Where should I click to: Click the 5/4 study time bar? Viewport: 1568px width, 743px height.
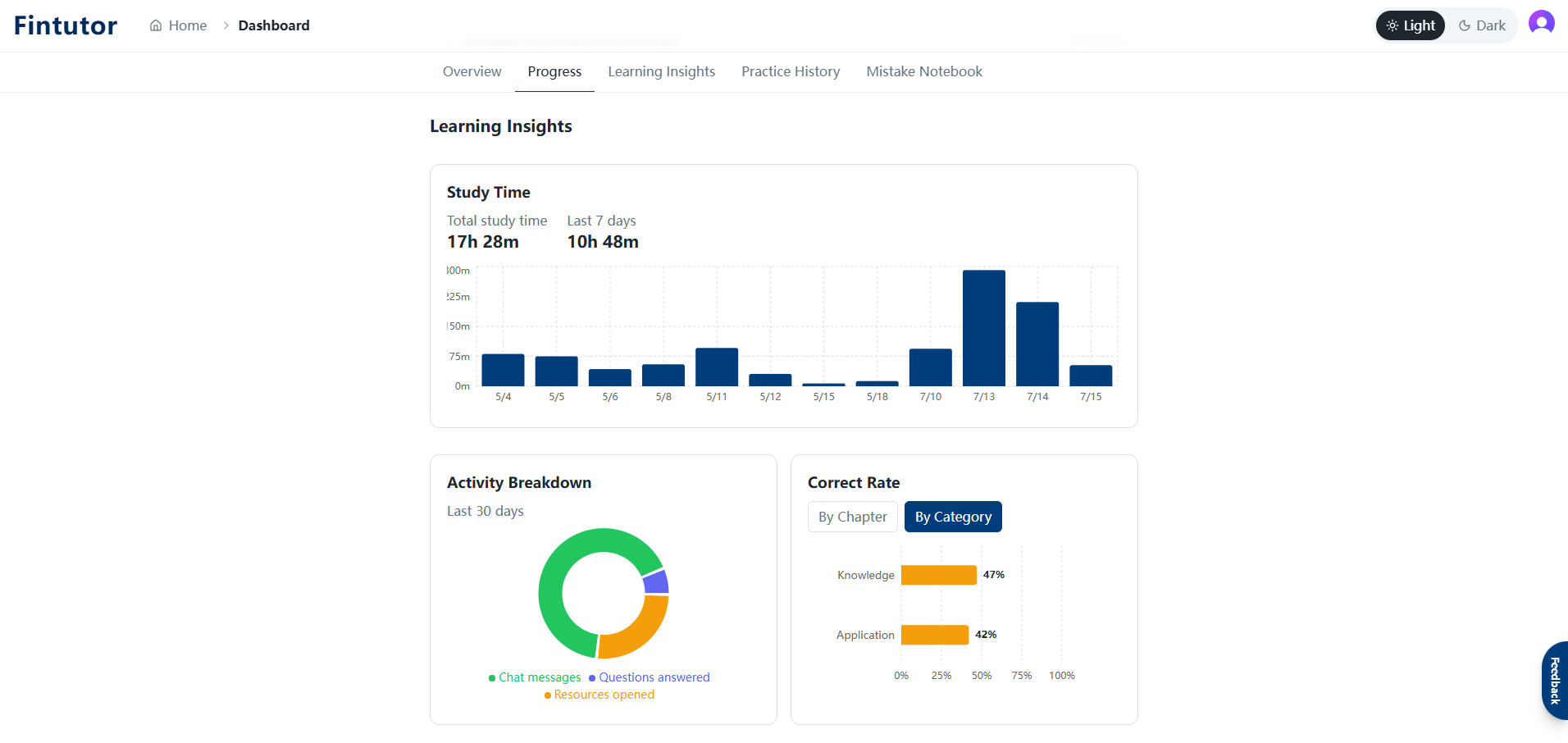tap(503, 370)
